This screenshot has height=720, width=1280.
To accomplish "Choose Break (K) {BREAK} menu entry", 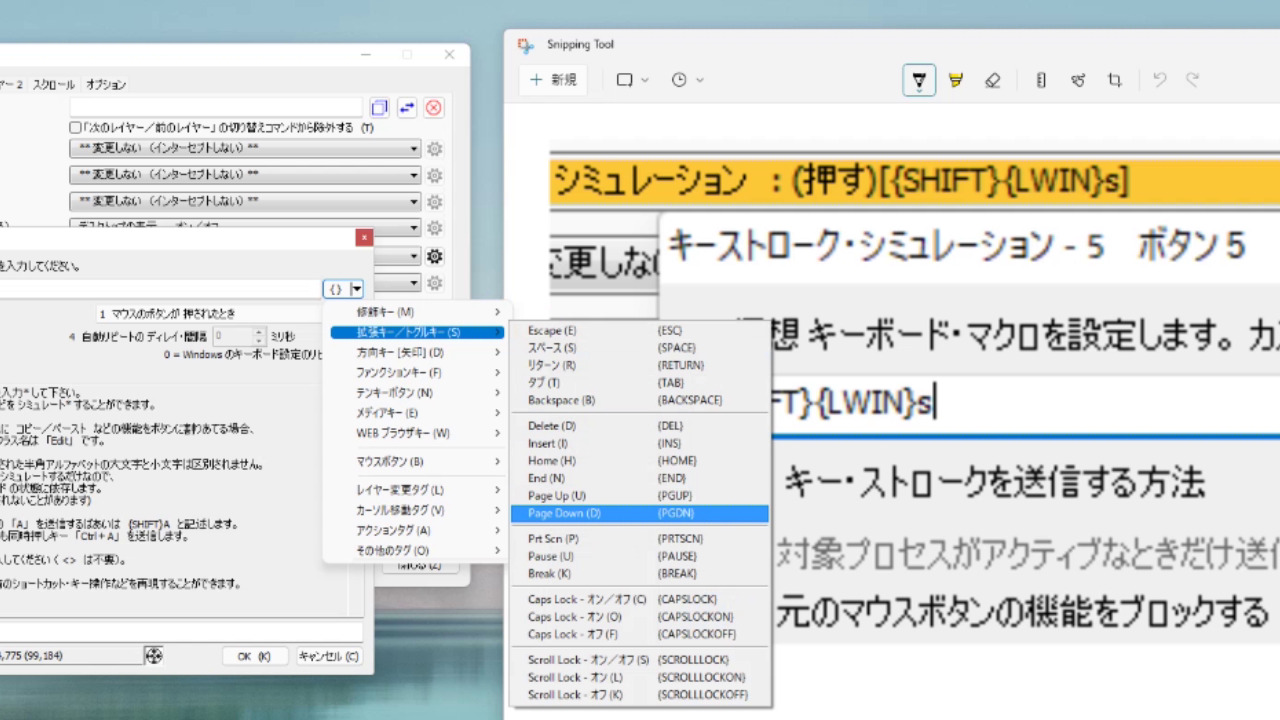I will pos(640,574).
